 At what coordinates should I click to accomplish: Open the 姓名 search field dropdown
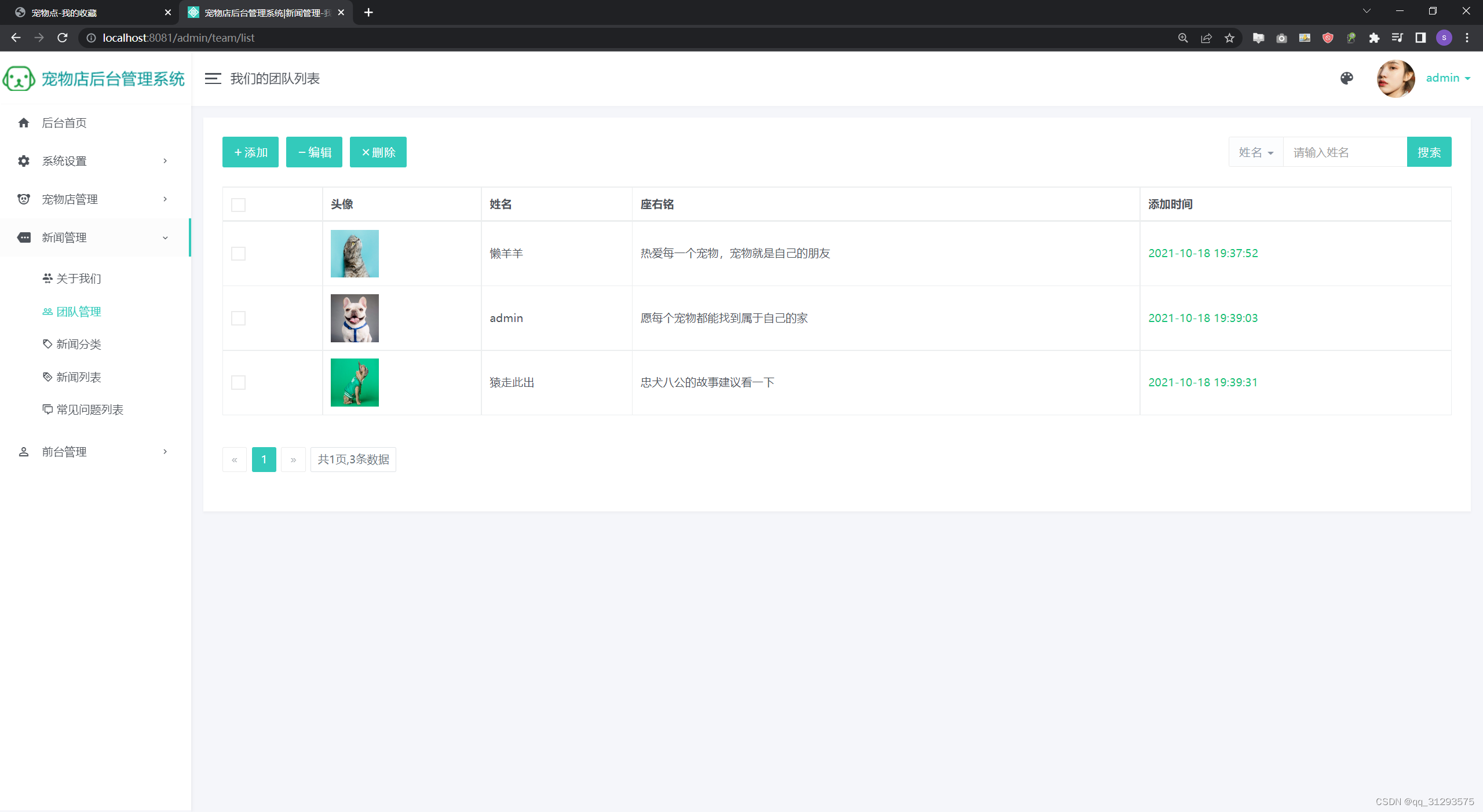[1256, 152]
